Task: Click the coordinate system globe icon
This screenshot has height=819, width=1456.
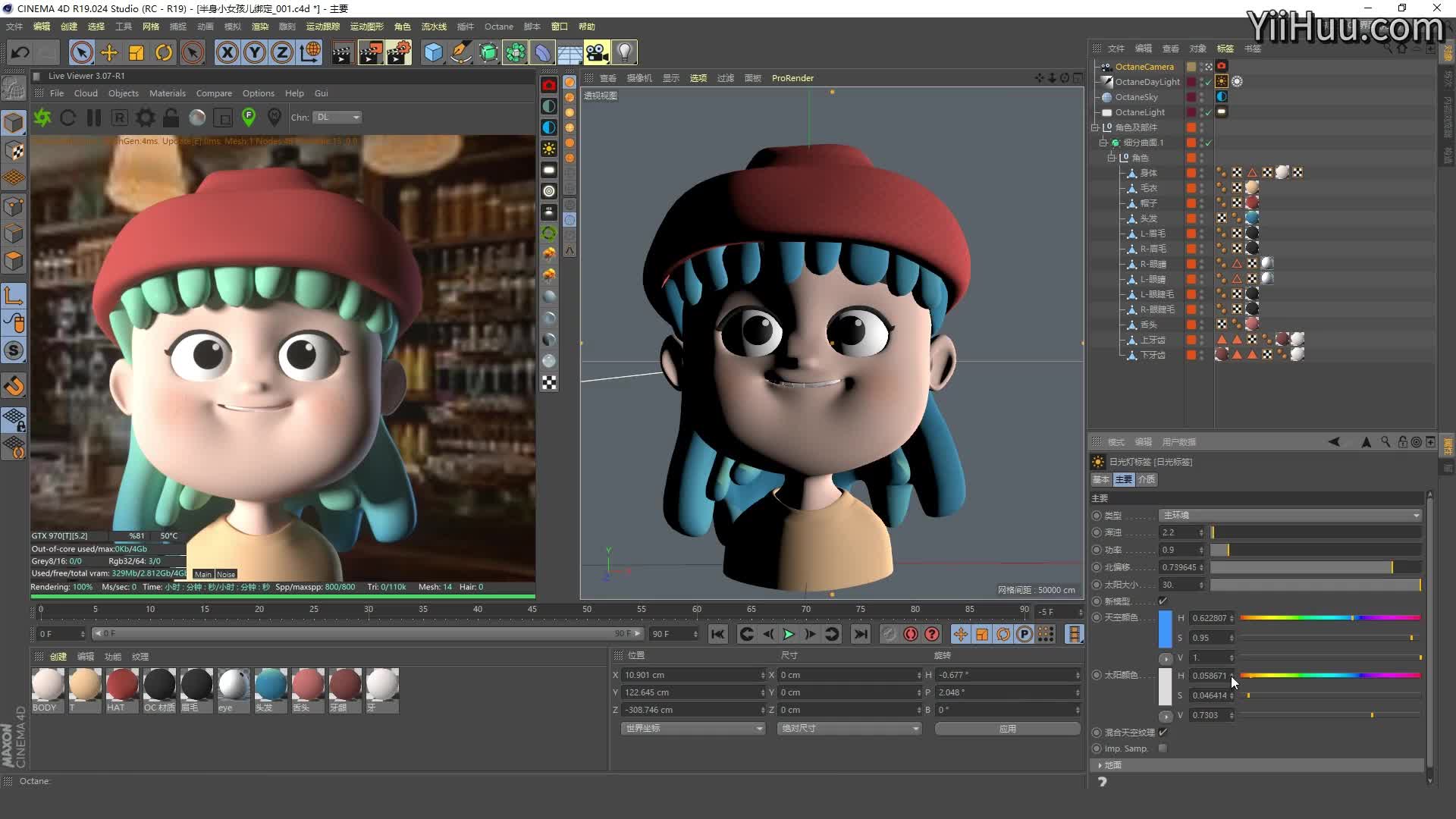Action: pyautogui.click(x=309, y=52)
